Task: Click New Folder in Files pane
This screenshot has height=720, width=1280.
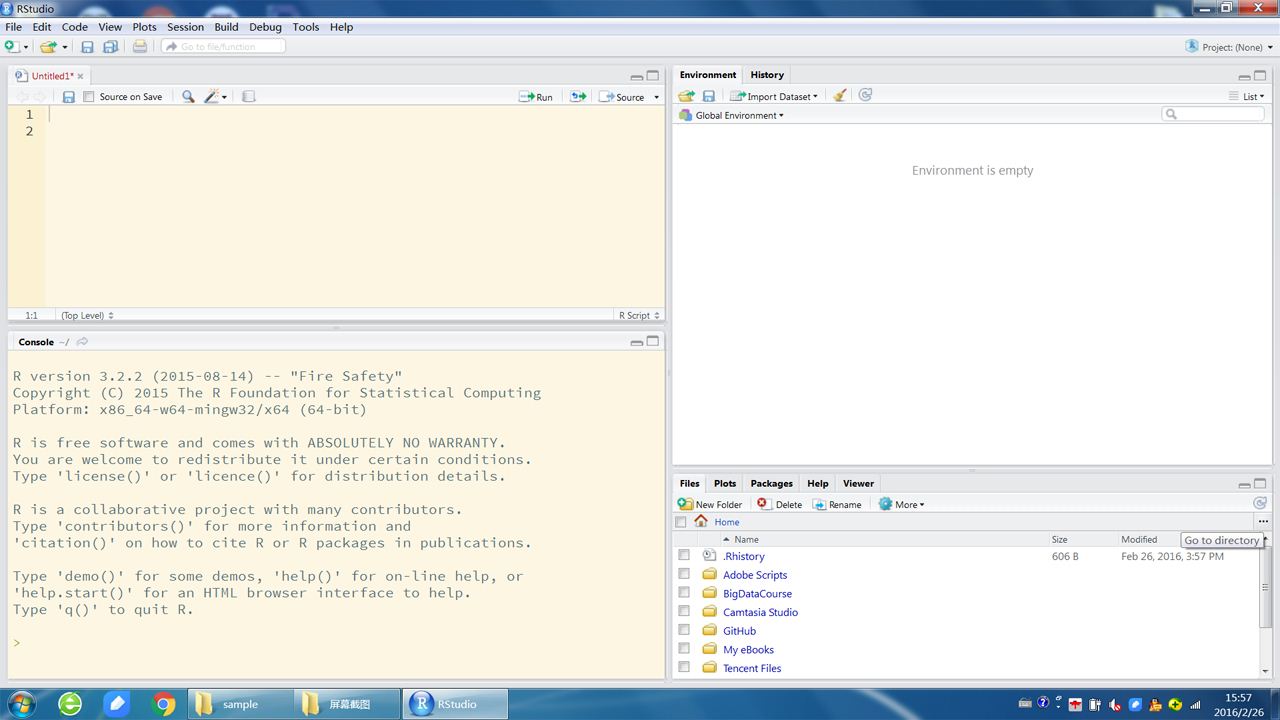Action: (x=710, y=504)
